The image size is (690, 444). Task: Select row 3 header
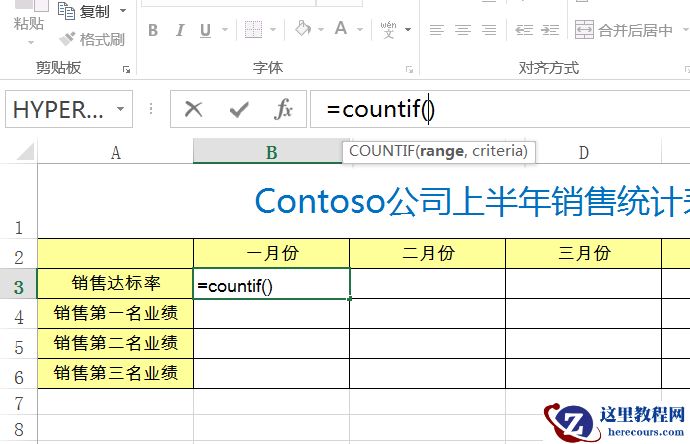pos(18,283)
